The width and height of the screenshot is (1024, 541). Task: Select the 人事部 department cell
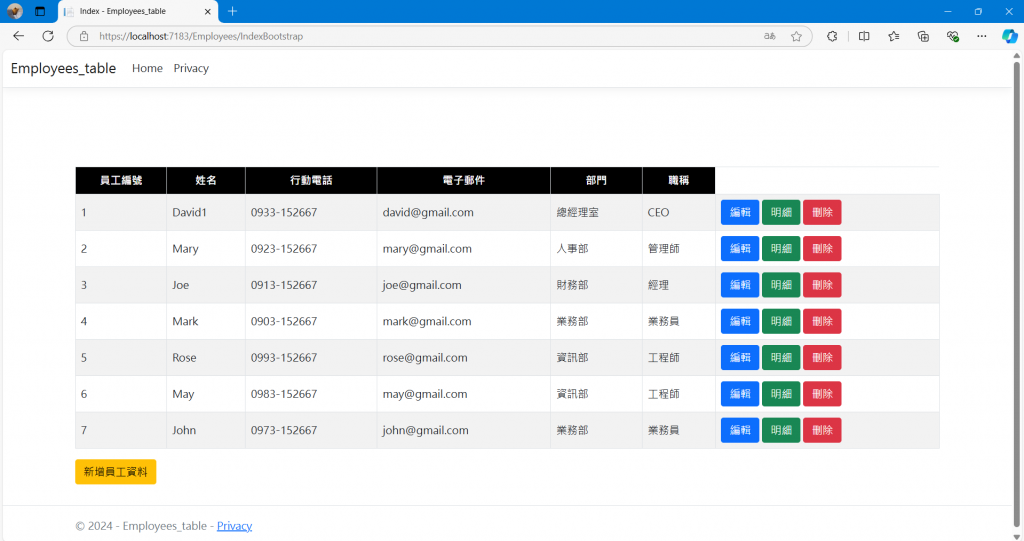pyautogui.click(x=596, y=248)
